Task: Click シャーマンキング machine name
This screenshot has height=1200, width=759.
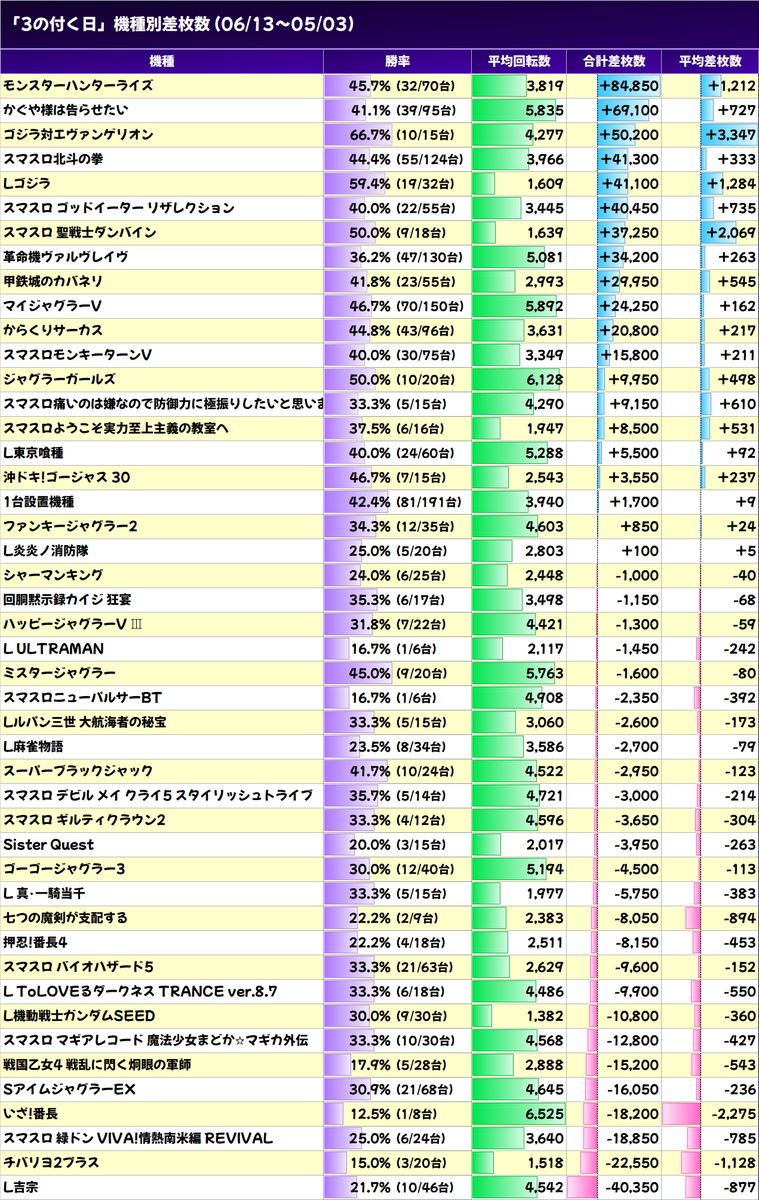Action: click(x=53, y=576)
